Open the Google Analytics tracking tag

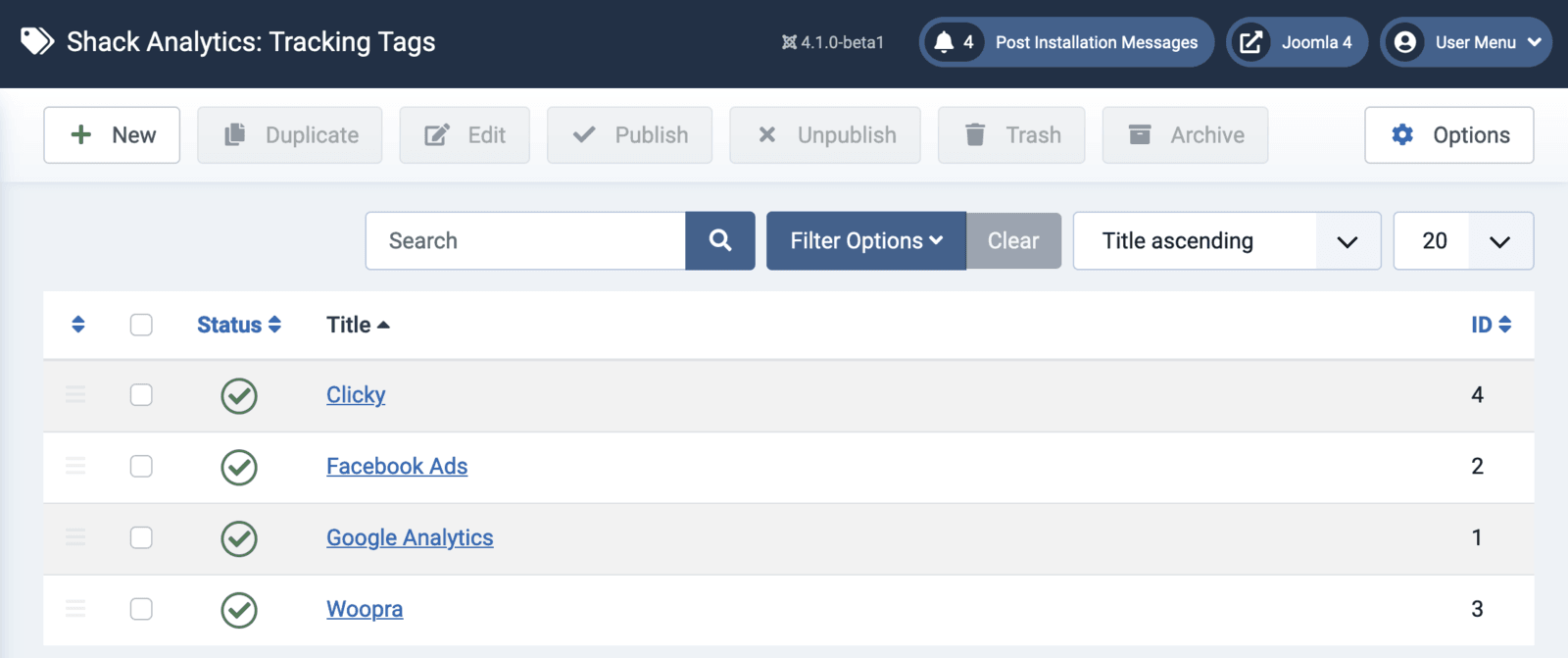(410, 537)
